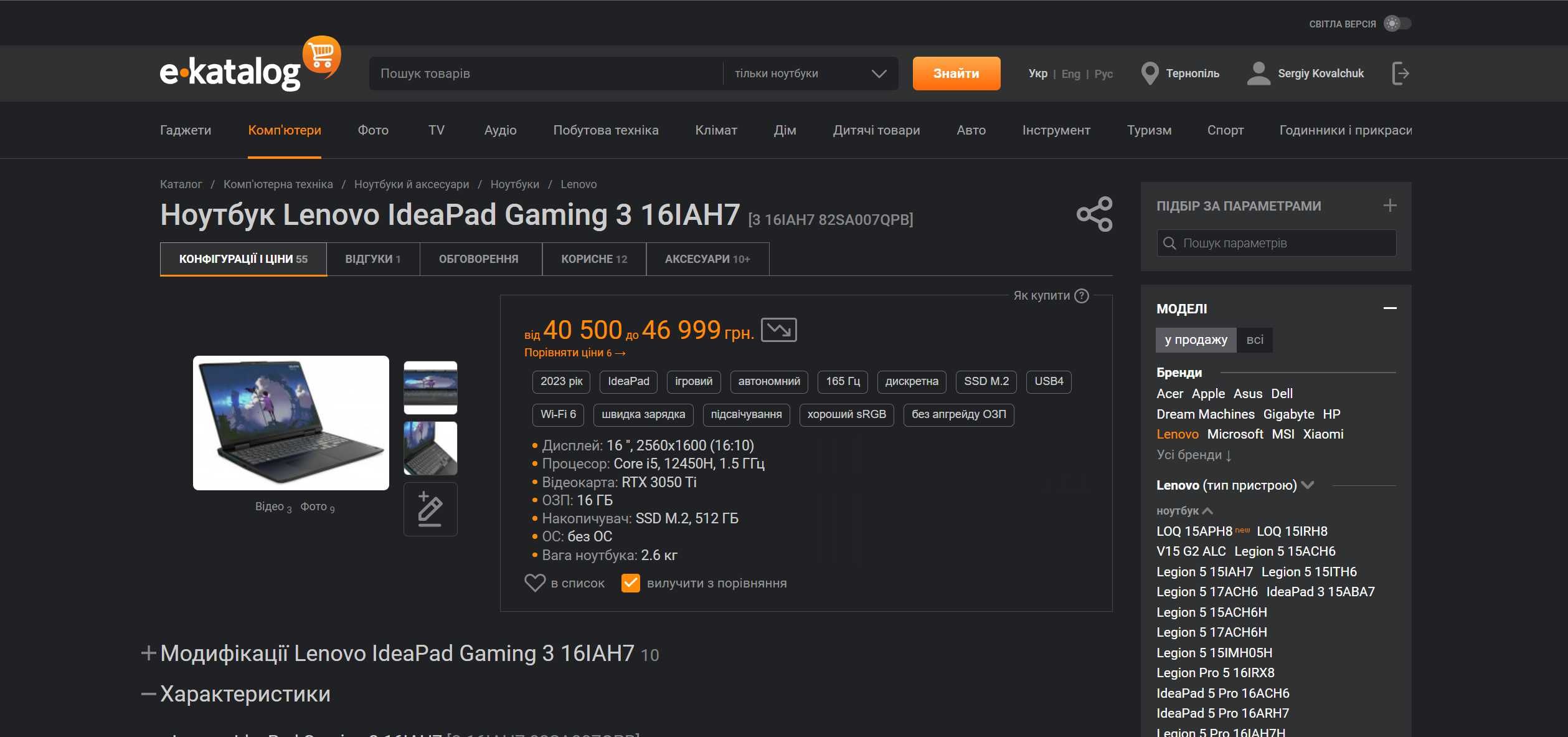
Task: Select the всі models filter toggle
Action: (x=1254, y=340)
